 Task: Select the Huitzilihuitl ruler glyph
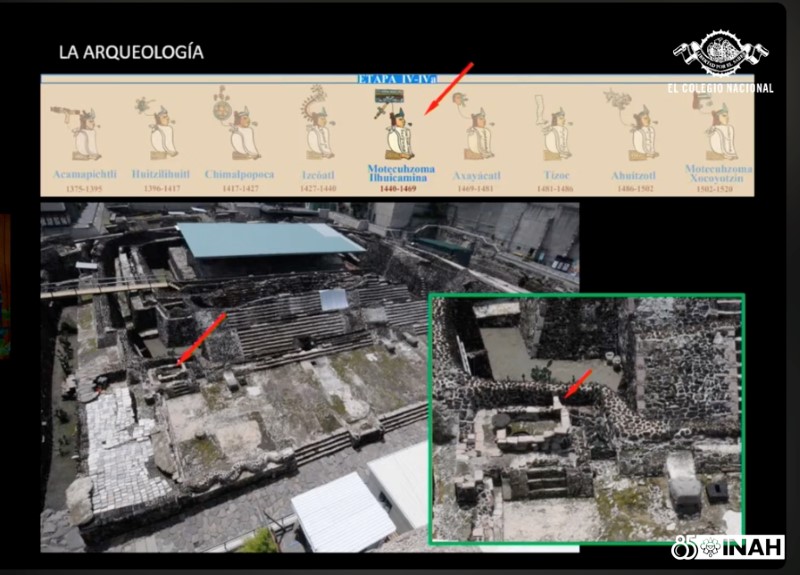[x=160, y=131]
